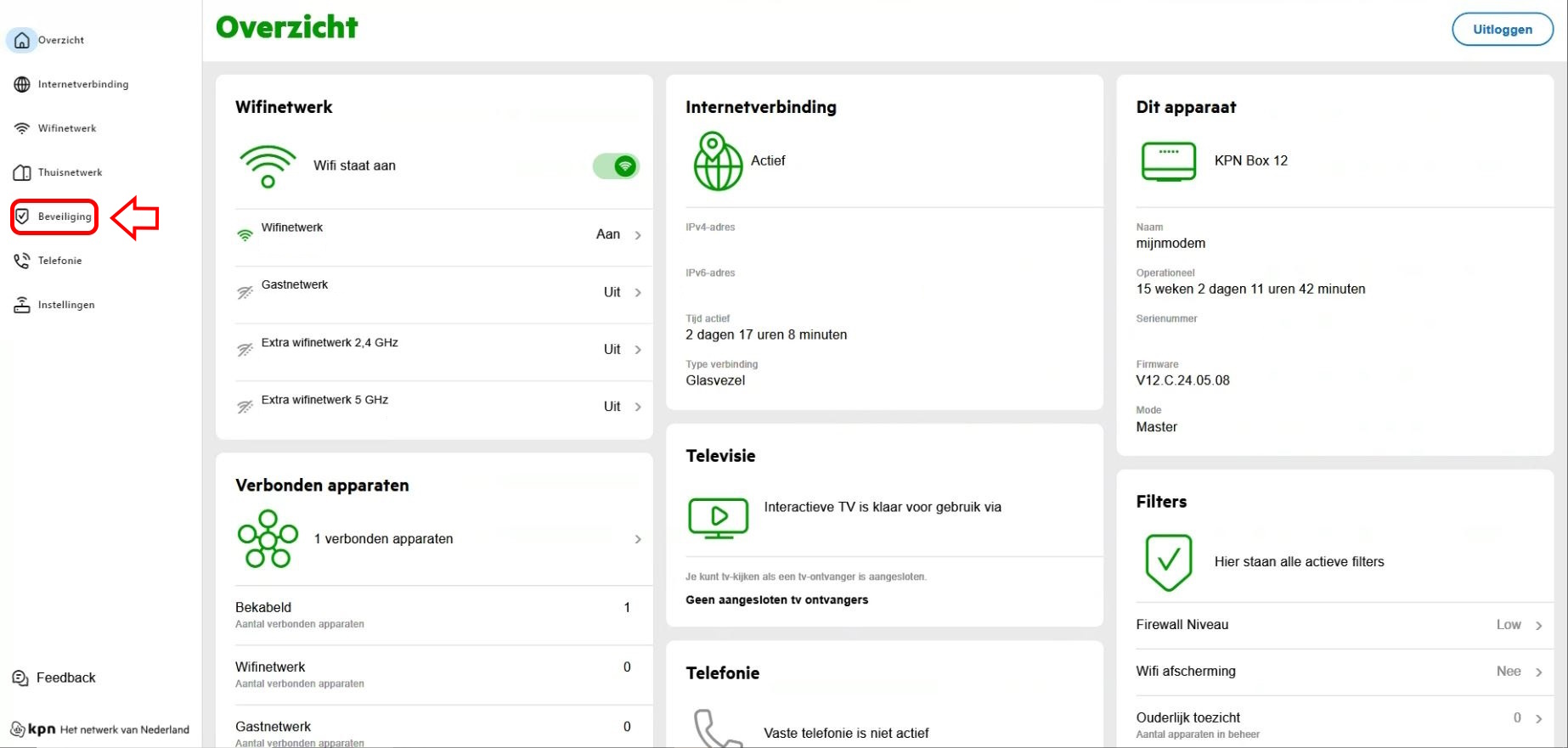Open Instellingen menu item
The height and width of the screenshot is (748, 1568).
(66, 305)
